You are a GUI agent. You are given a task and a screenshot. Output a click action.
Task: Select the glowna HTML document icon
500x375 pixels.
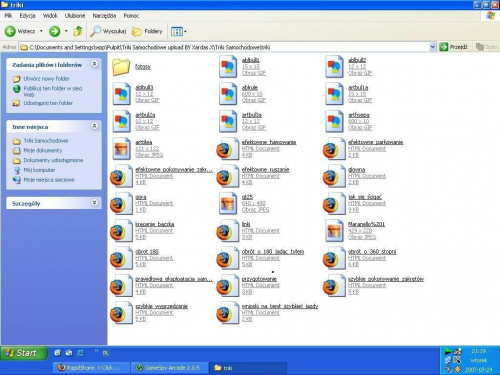[334, 176]
